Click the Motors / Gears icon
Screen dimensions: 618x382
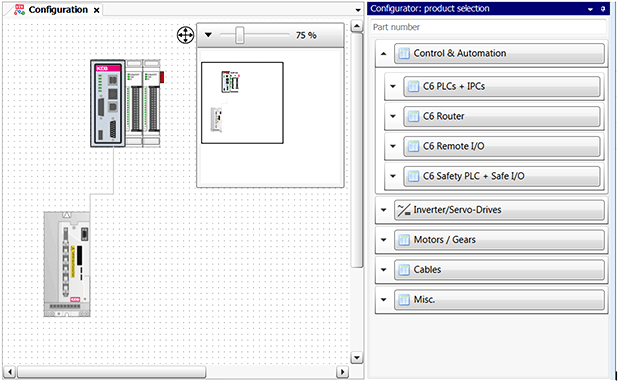point(404,240)
